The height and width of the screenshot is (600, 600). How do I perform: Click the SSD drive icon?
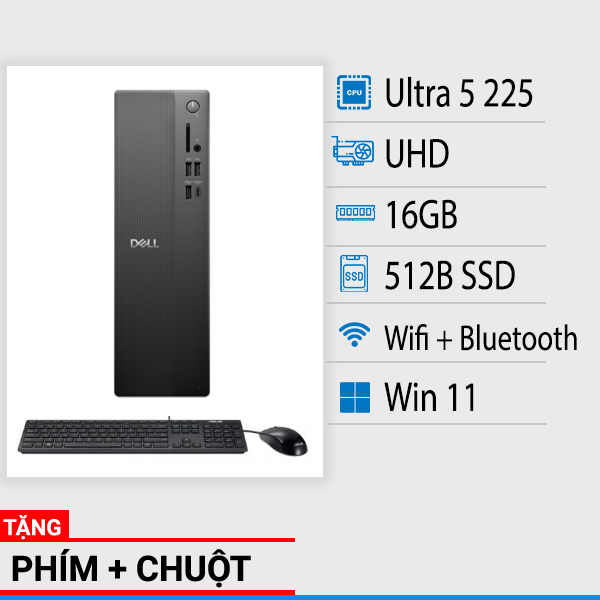pos(354,274)
